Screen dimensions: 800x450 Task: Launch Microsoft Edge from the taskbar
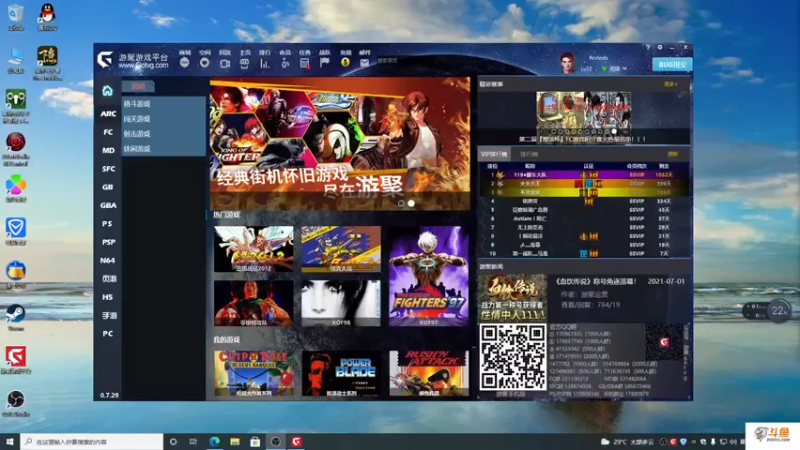pyautogui.click(x=214, y=441)
